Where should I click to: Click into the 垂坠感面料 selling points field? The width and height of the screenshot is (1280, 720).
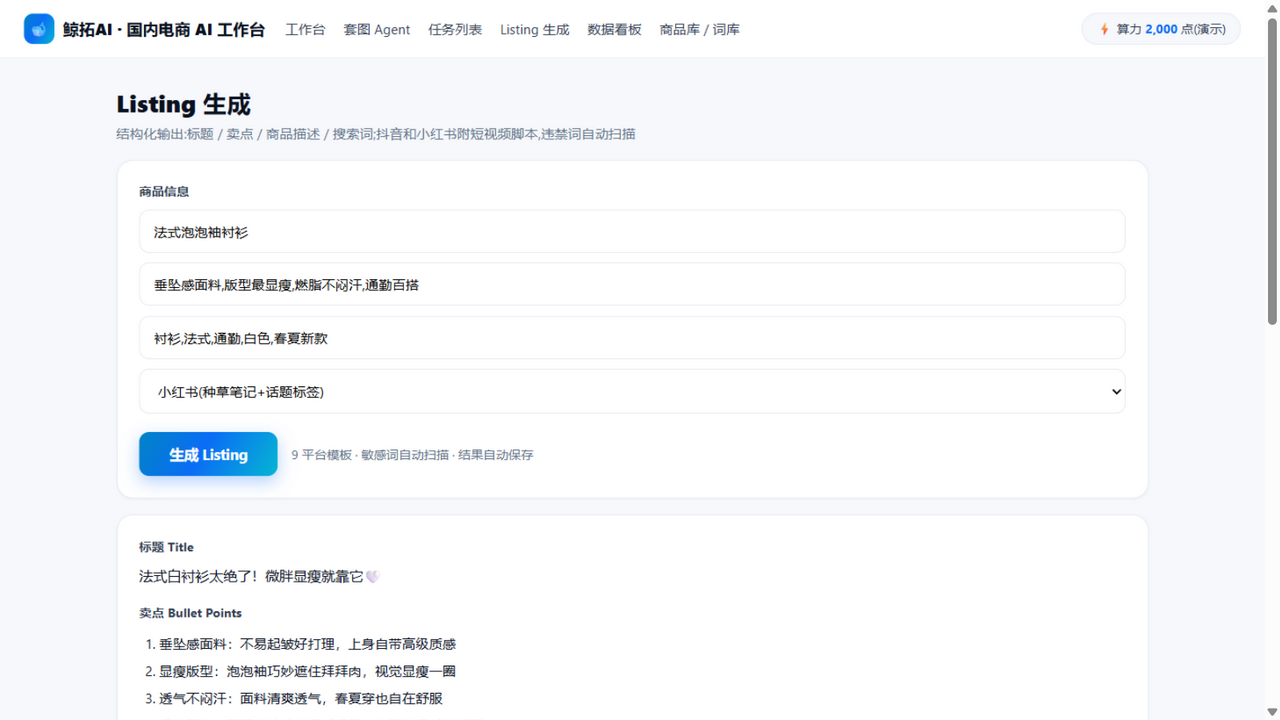632,285
